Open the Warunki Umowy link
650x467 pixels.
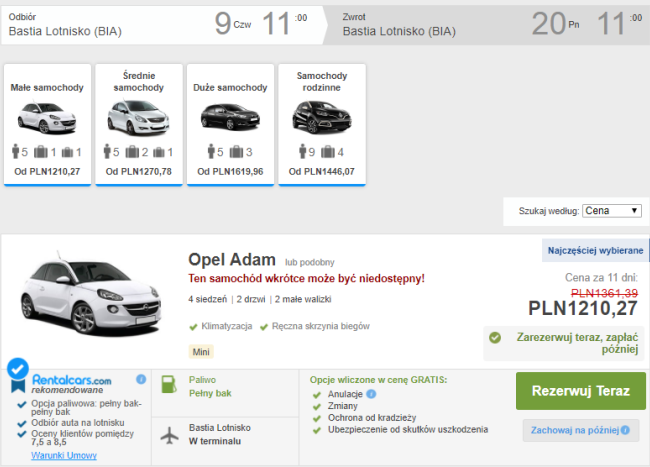[64, 455]
